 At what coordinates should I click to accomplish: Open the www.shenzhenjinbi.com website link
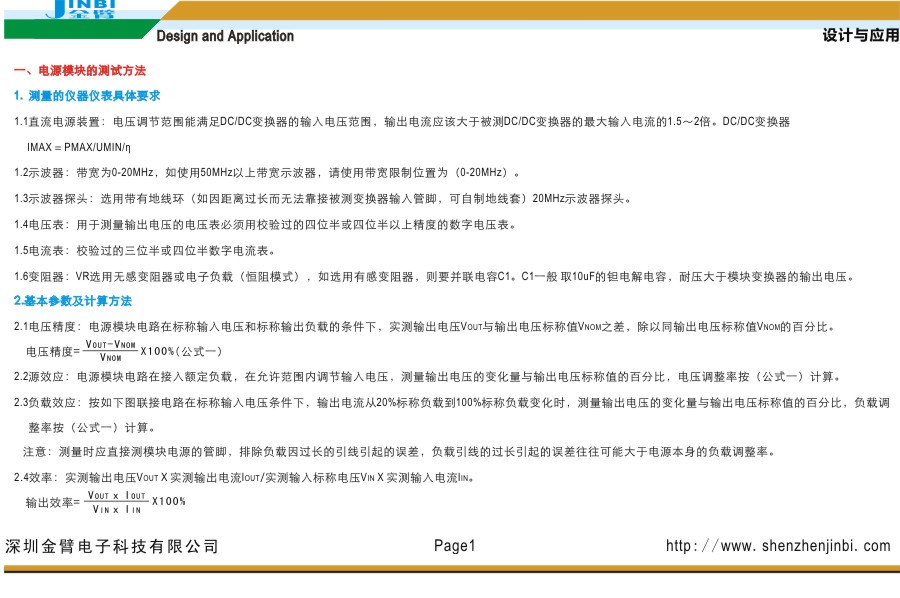point(778,546)
